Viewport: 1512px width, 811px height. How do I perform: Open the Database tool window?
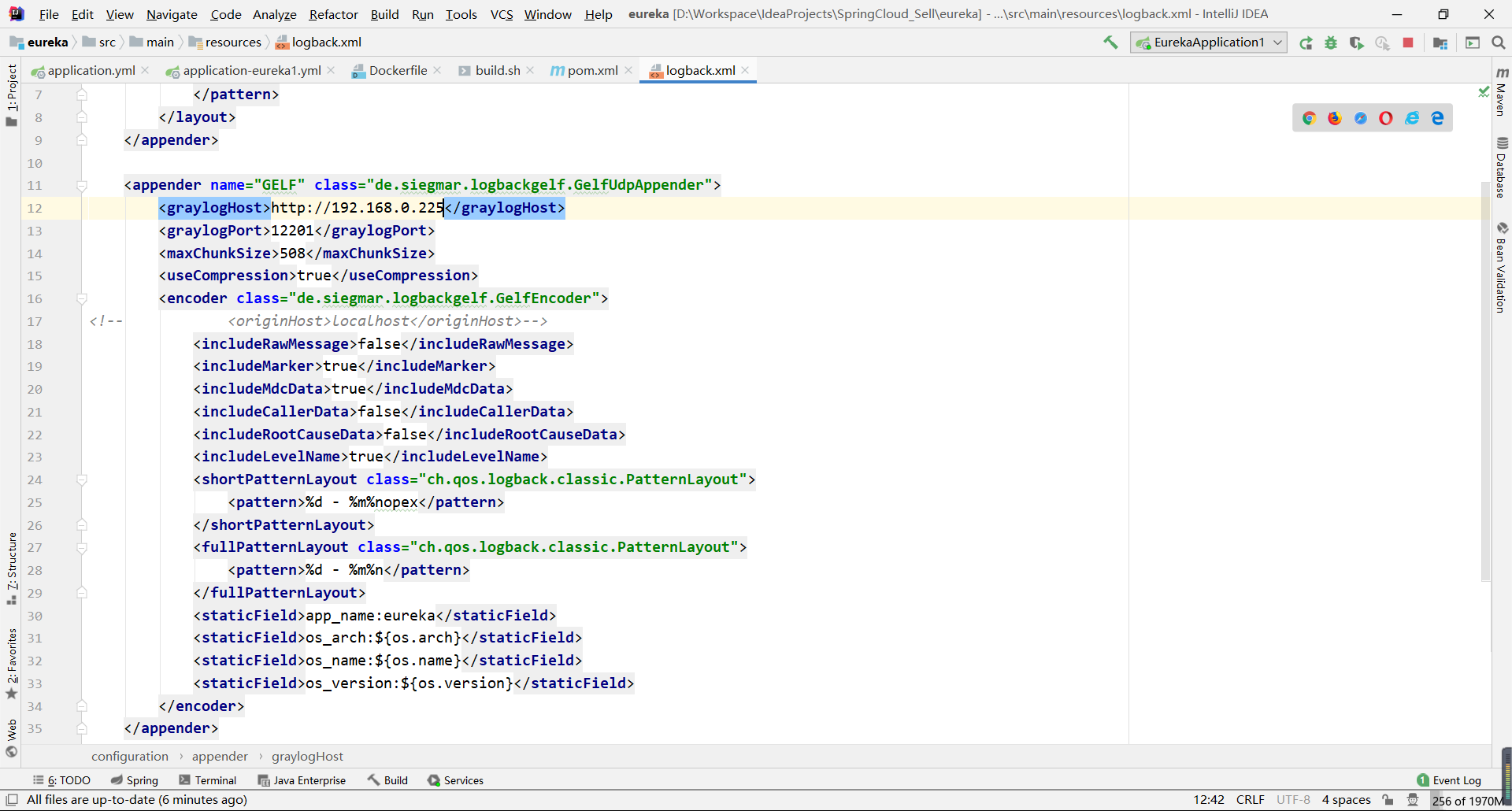point(1502,167)
